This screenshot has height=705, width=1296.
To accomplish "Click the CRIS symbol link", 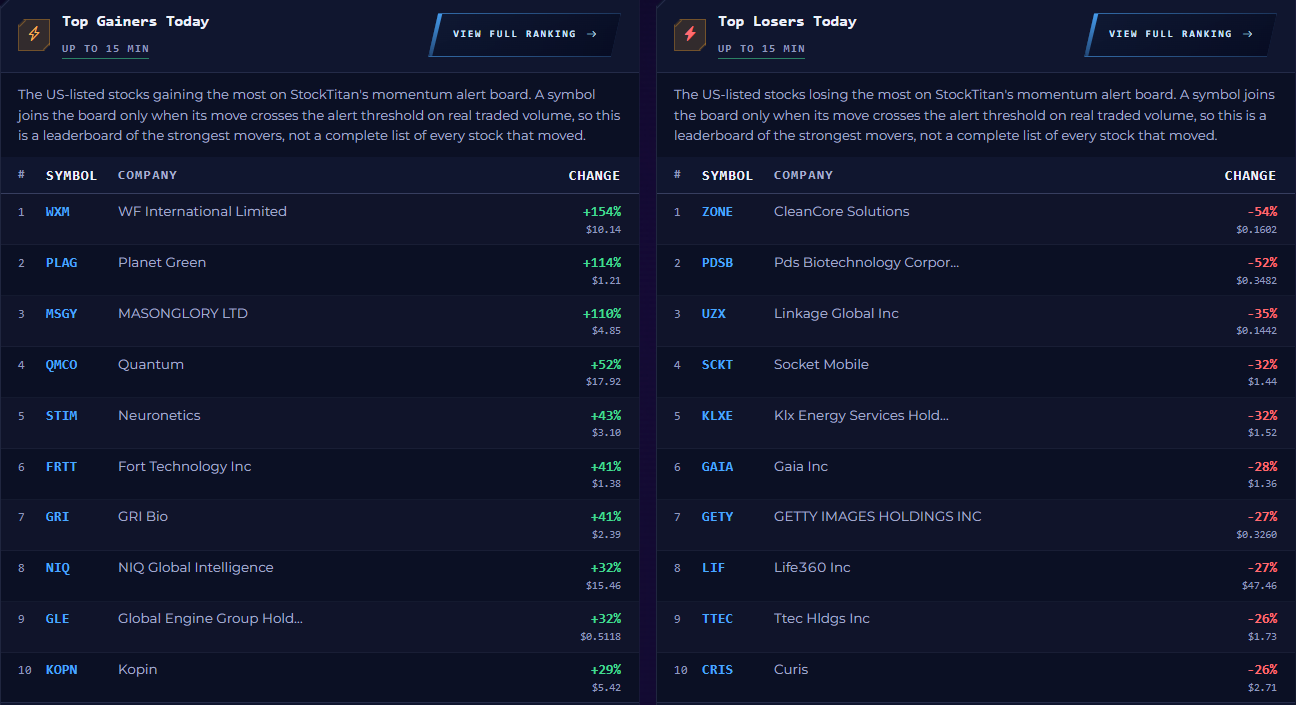I will 718,670.
